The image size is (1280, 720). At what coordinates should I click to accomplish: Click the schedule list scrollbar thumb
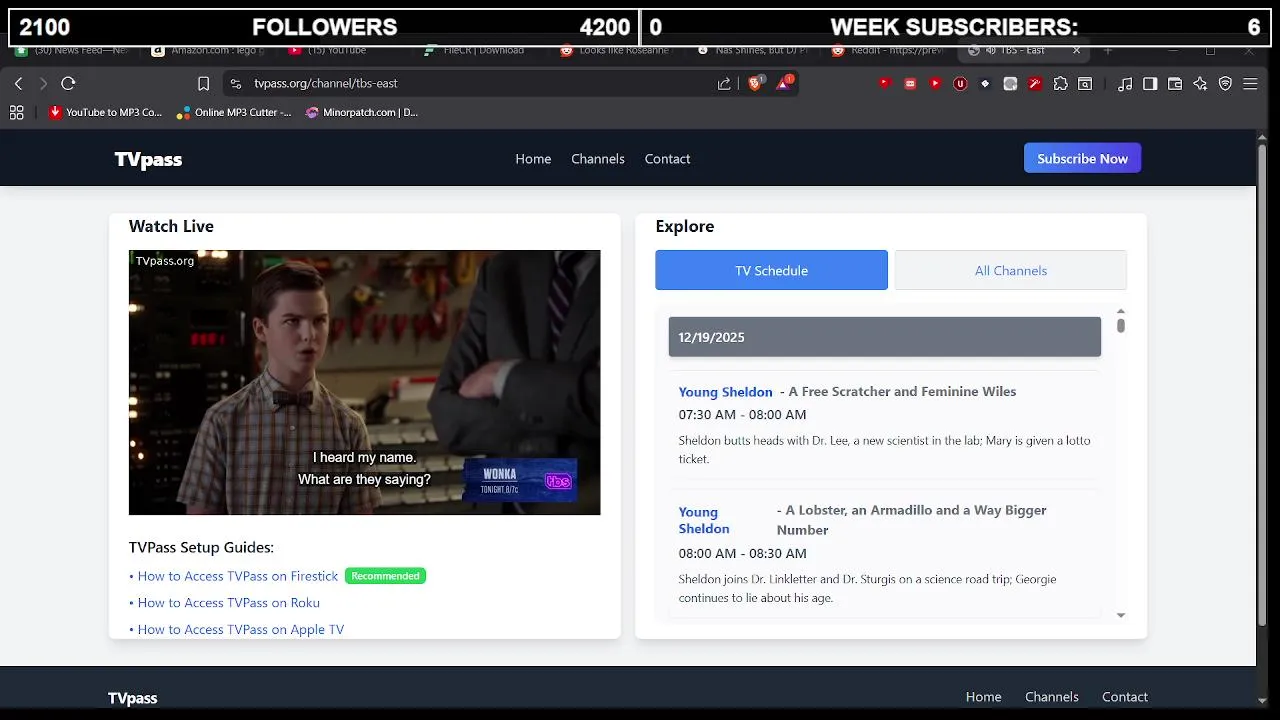coord(1121,326)
